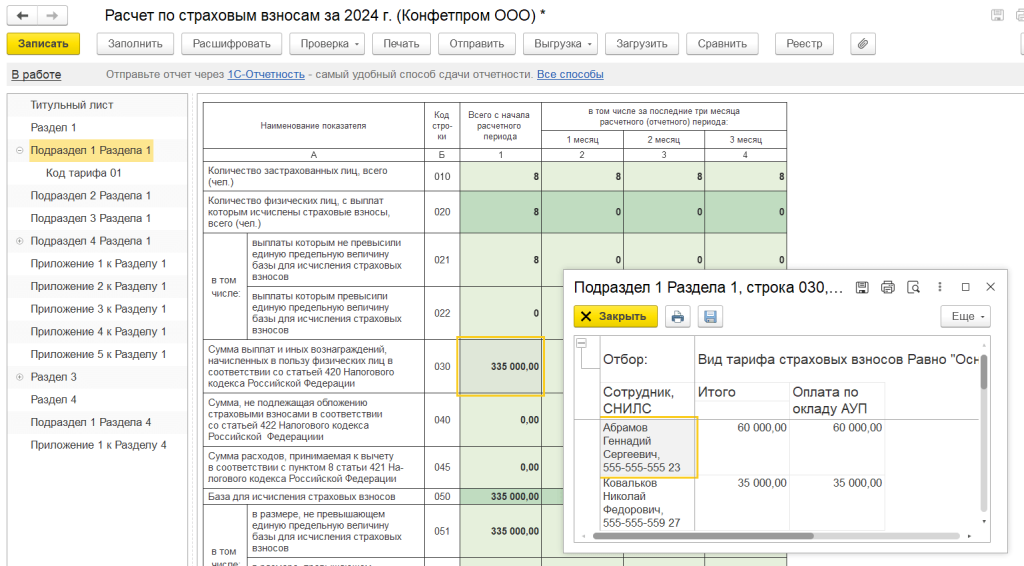Viewport: 1024px width, 566px height.
Task: Click the printer icon in popup title bar
Action: (x=887, y=287)
